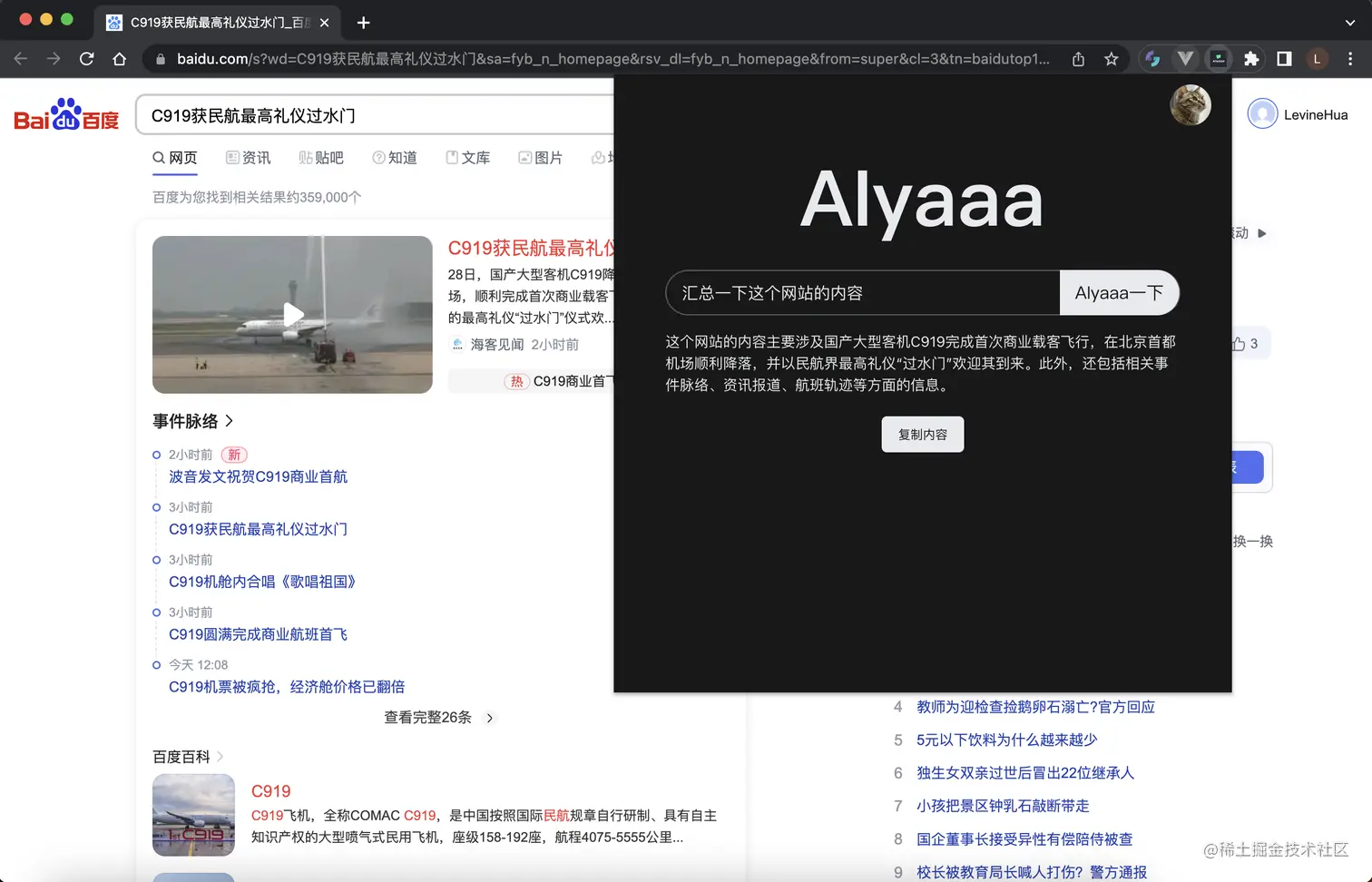The height and width of the screenshot is (882, 1372).
Task: Open the browser home page icon
Action: (x=119, y=59)
